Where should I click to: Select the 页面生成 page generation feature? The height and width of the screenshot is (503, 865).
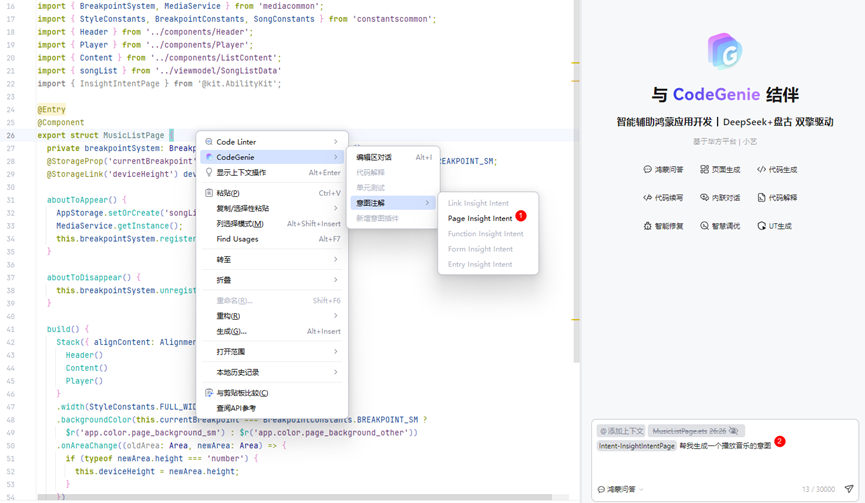click(x=720, y=170)
